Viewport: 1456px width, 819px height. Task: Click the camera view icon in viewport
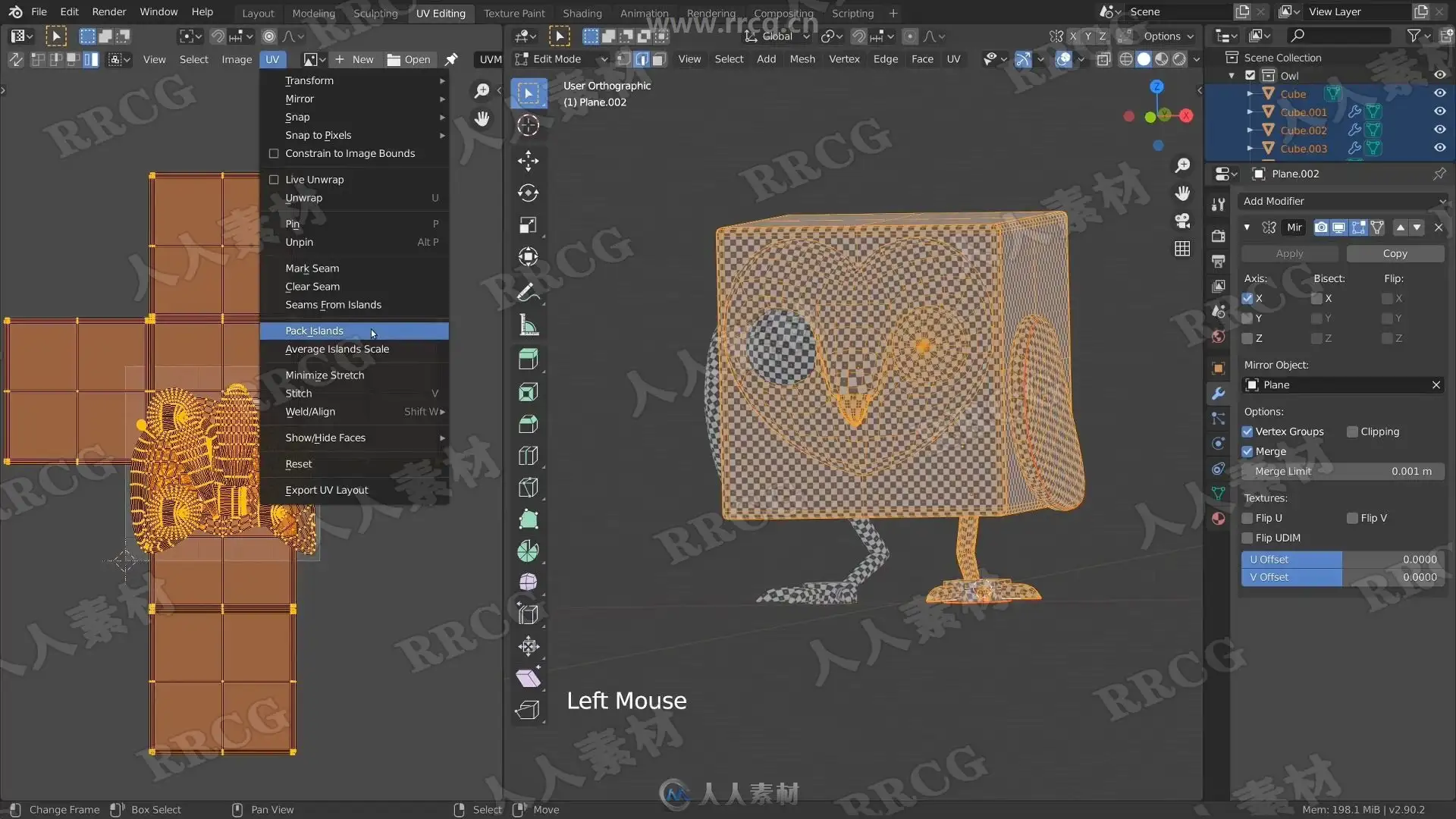tap(1182, 221)
